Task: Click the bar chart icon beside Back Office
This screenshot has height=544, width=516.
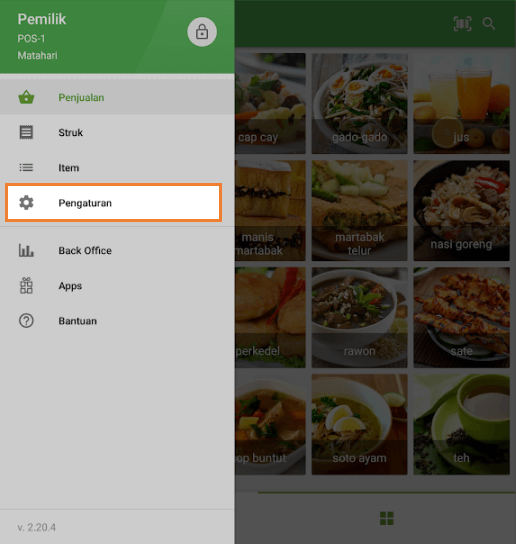Action: (x=26, y=250)
